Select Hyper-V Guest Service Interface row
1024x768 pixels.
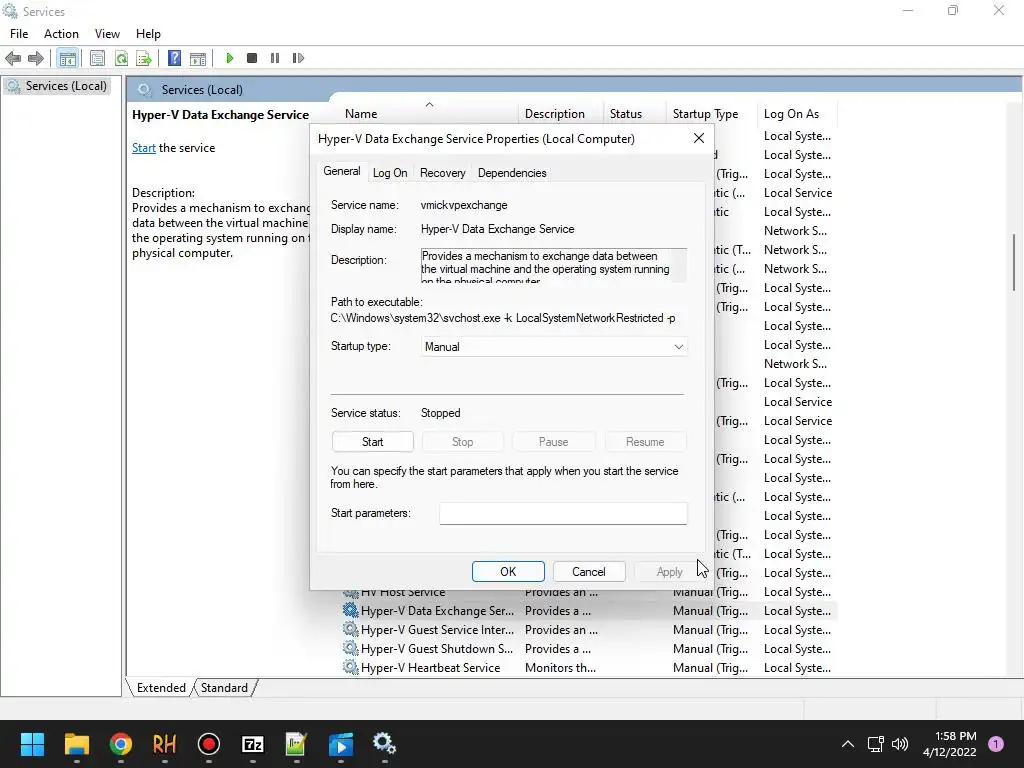tap(588, 630)
